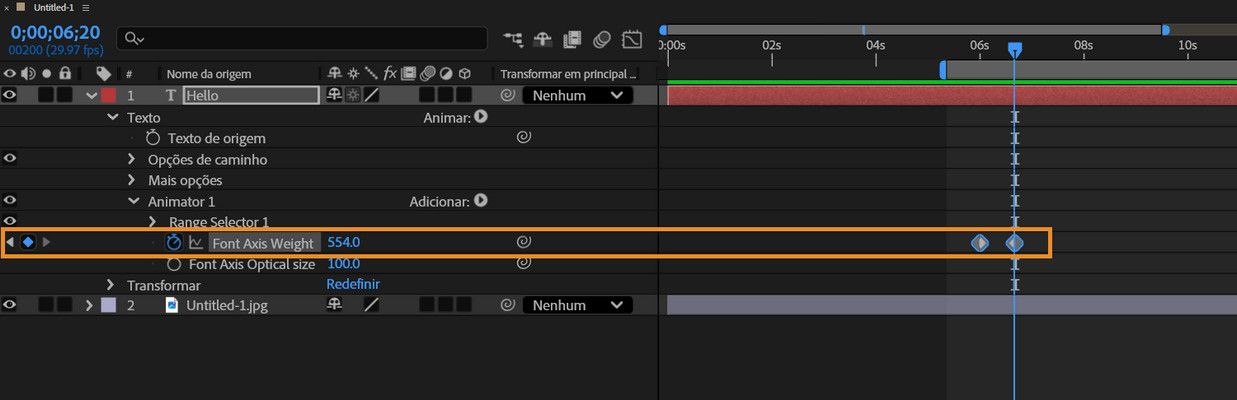Go to previous Font Axis Weight keyframe
Image resolution: width=1237 pixels, height=400 pixels.
click(x=10, y=243)
